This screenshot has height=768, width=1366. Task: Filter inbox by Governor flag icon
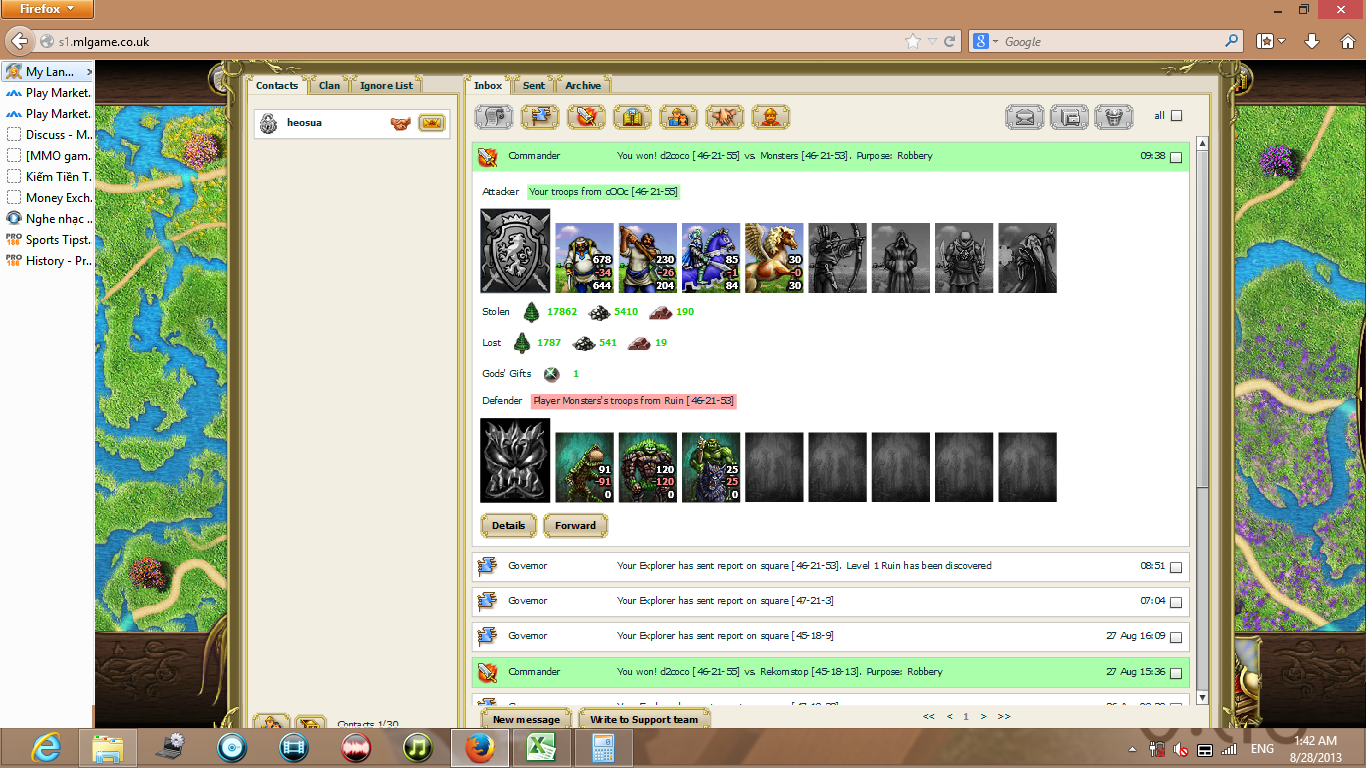point(540,117)
